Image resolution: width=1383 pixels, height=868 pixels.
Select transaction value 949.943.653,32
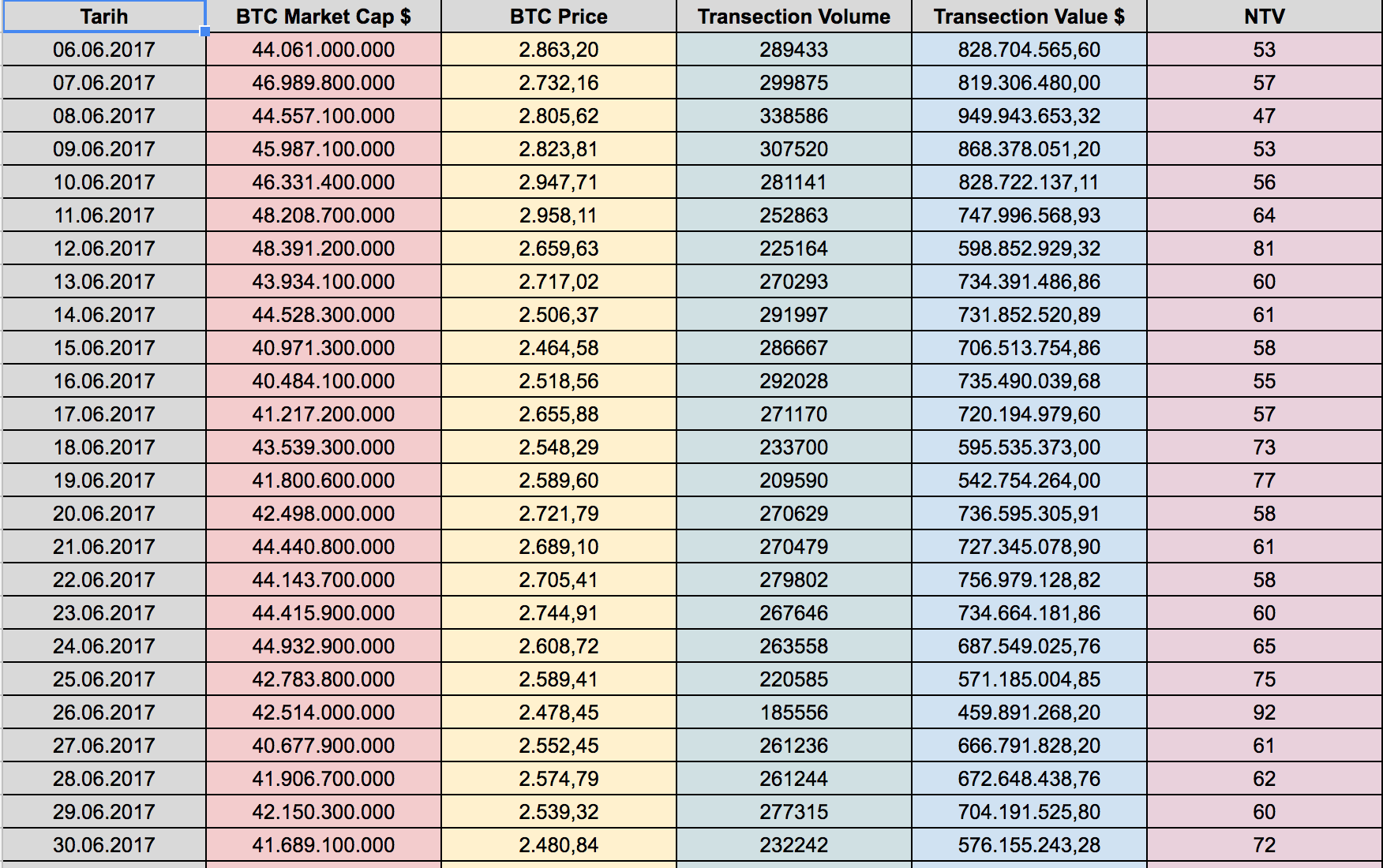click(1029, 116)
